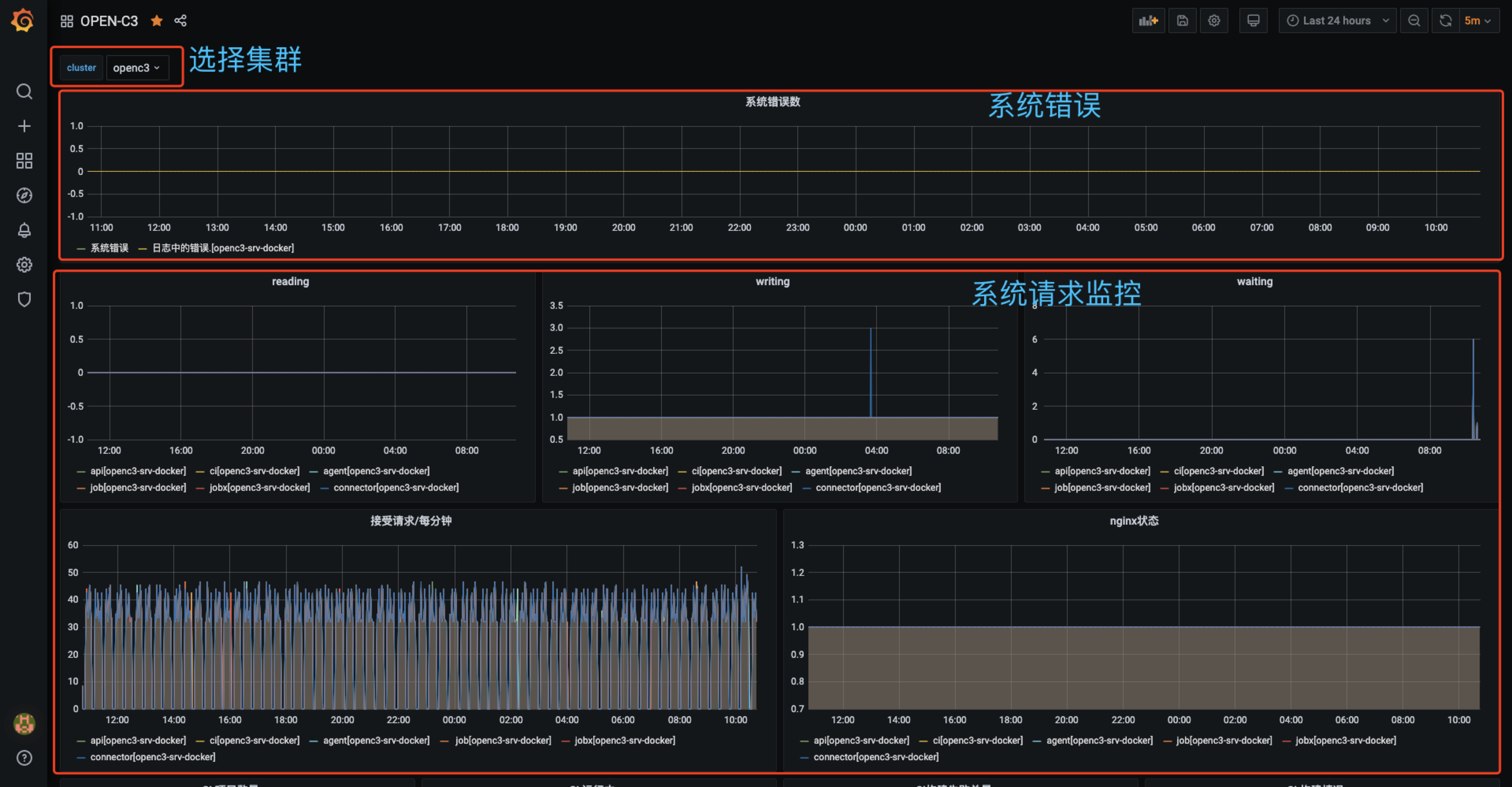The width and height of the screenshot is (1512, 787).
Task: Toggle ci[openc3-srv-docker] in waiting legend
Action: 1219,471
